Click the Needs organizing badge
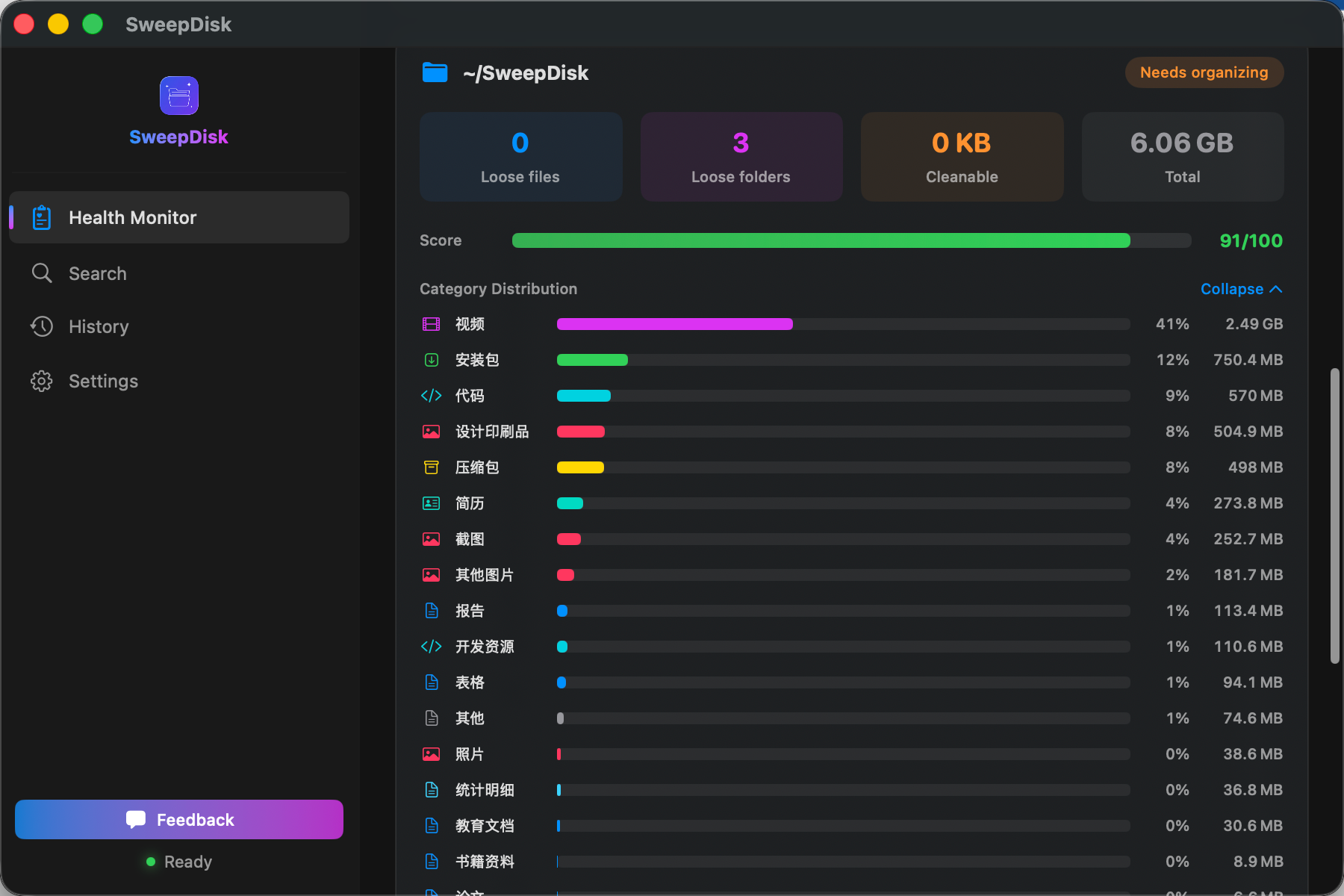The height and width of the screenshot is (896, 1344). click(x=1204, y=72)
